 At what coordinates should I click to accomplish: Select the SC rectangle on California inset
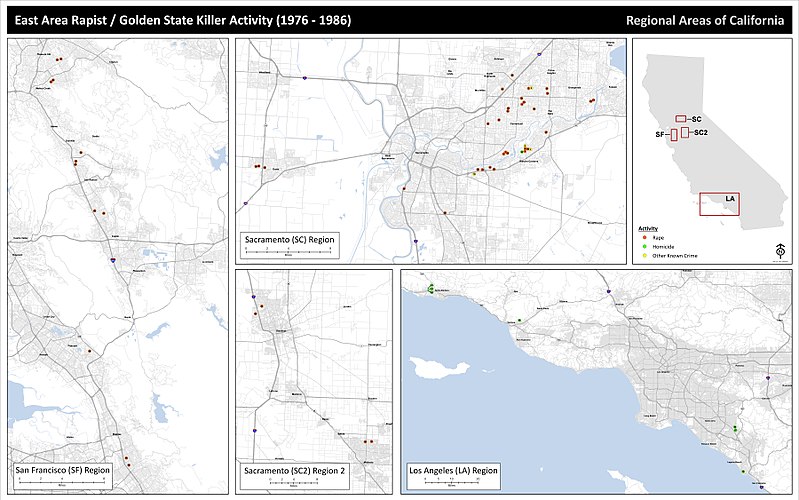(x=681, y=118)
